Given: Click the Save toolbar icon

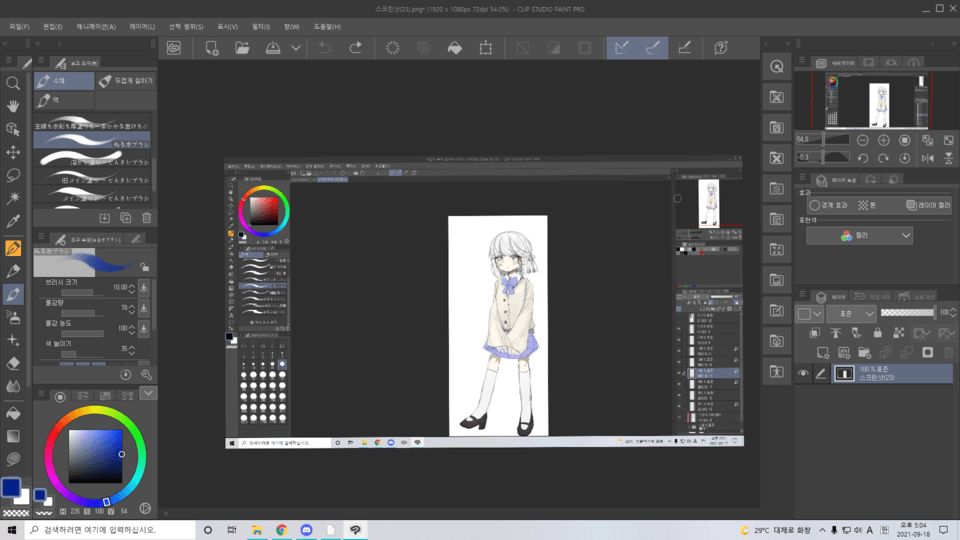Looking at the screenshot, I should [x=272, y=48].
